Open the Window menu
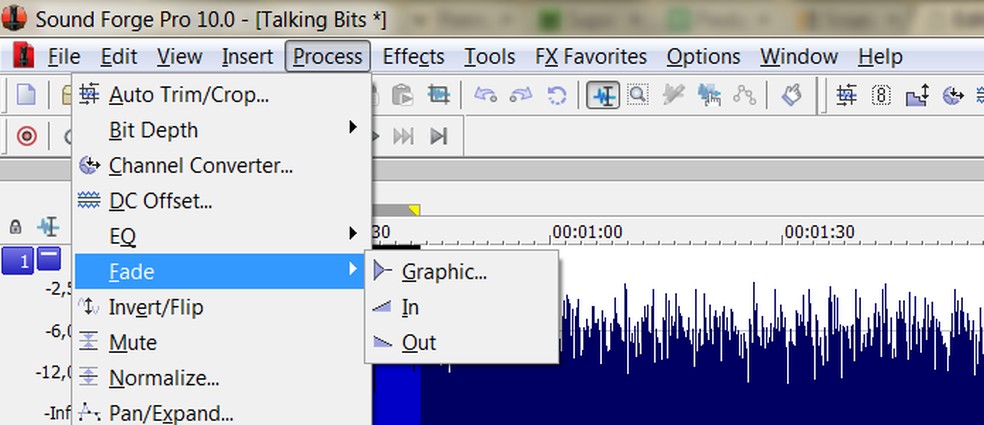 tap(799, 56)
